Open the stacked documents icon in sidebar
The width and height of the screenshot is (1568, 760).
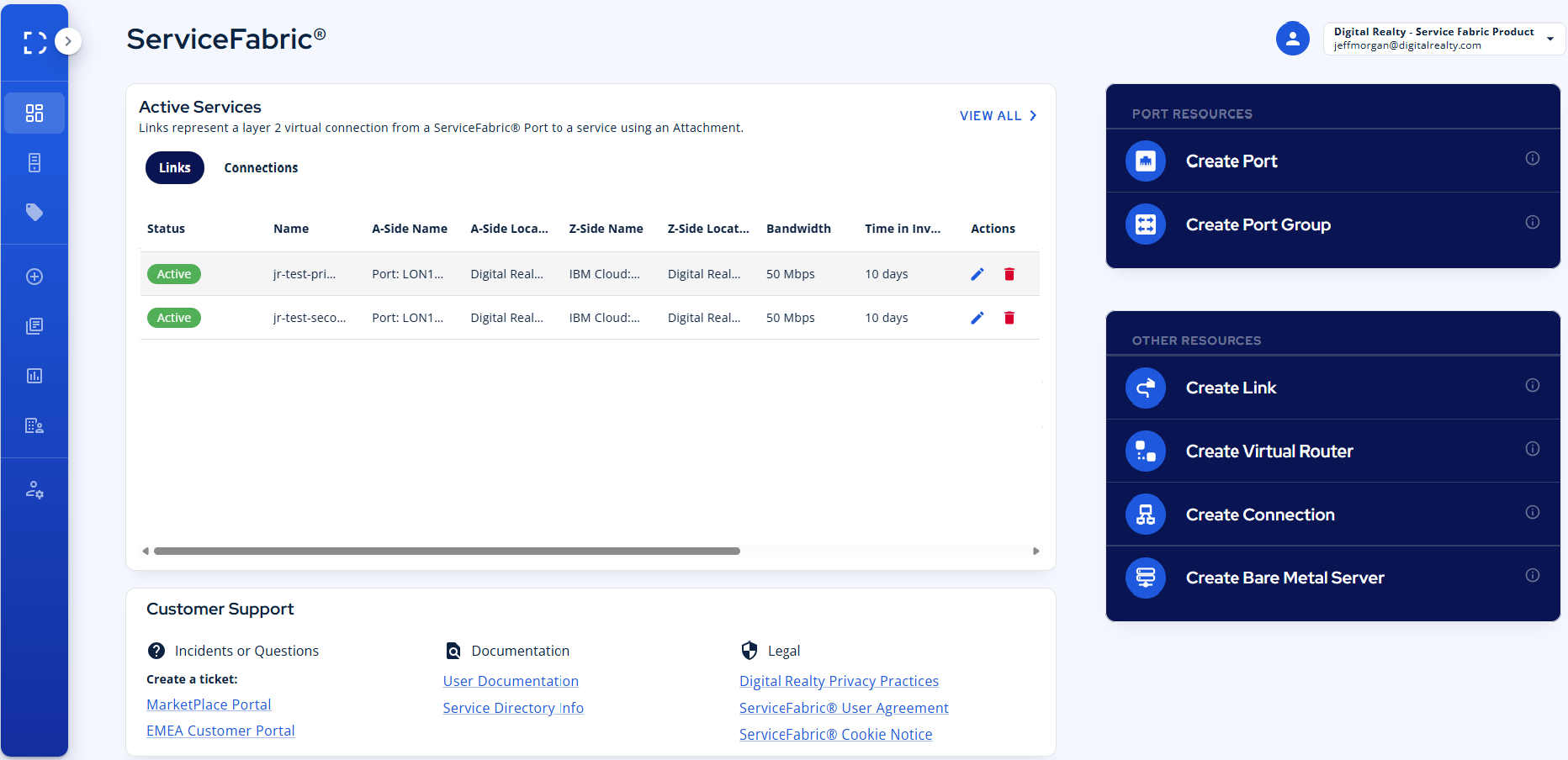(x=34, y=326)
